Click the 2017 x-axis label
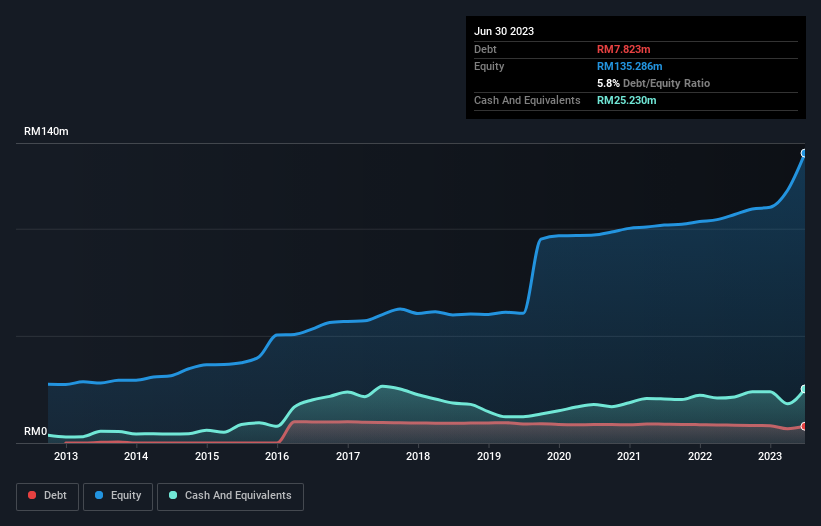Viewport: 821px width, 526px height. point(348,456)
